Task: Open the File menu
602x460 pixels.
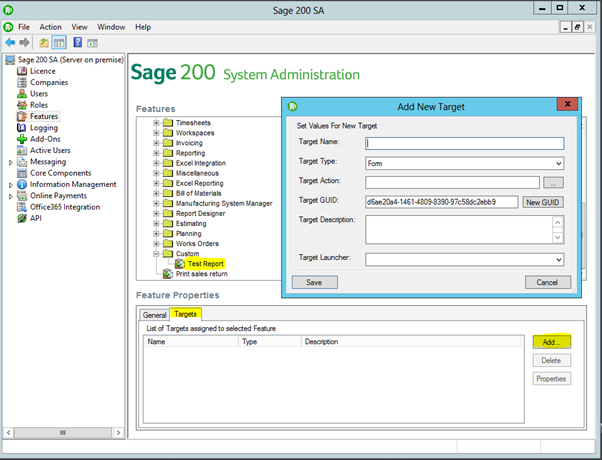Action: pyautogui.click(x=24, y=27)
